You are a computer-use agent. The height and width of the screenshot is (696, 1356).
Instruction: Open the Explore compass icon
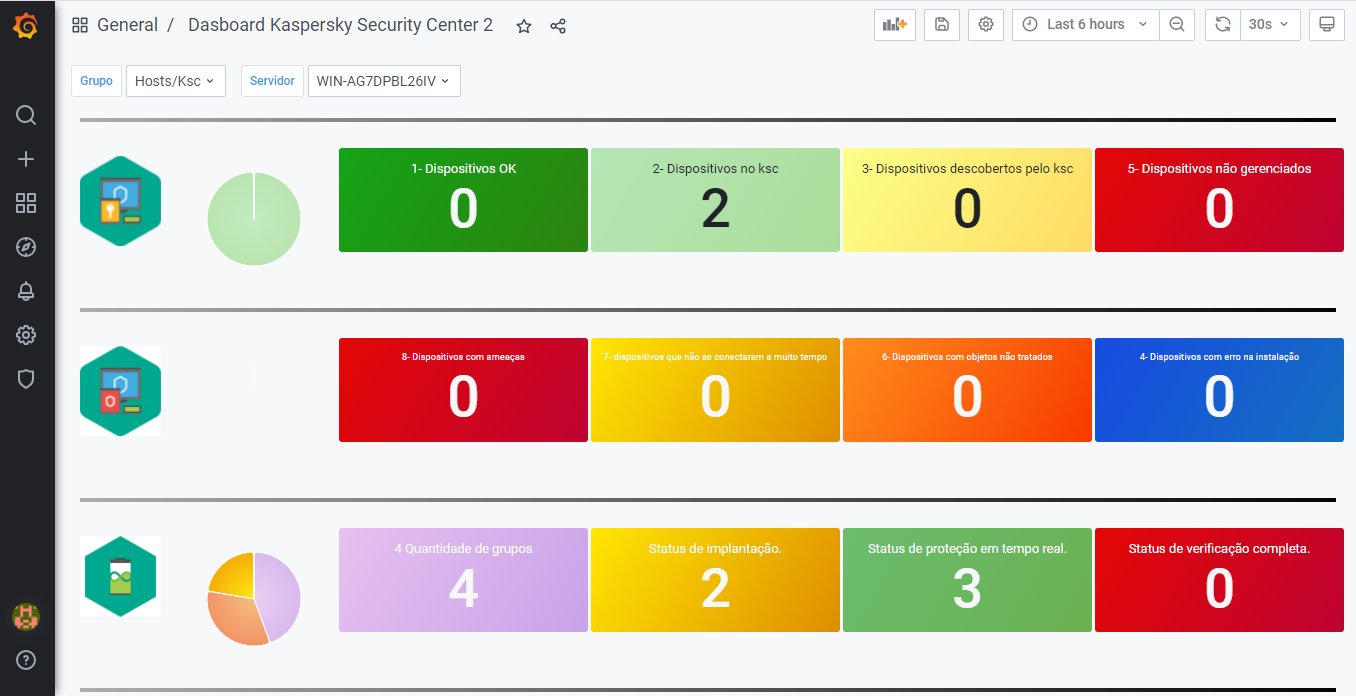(x=26, y=247)
